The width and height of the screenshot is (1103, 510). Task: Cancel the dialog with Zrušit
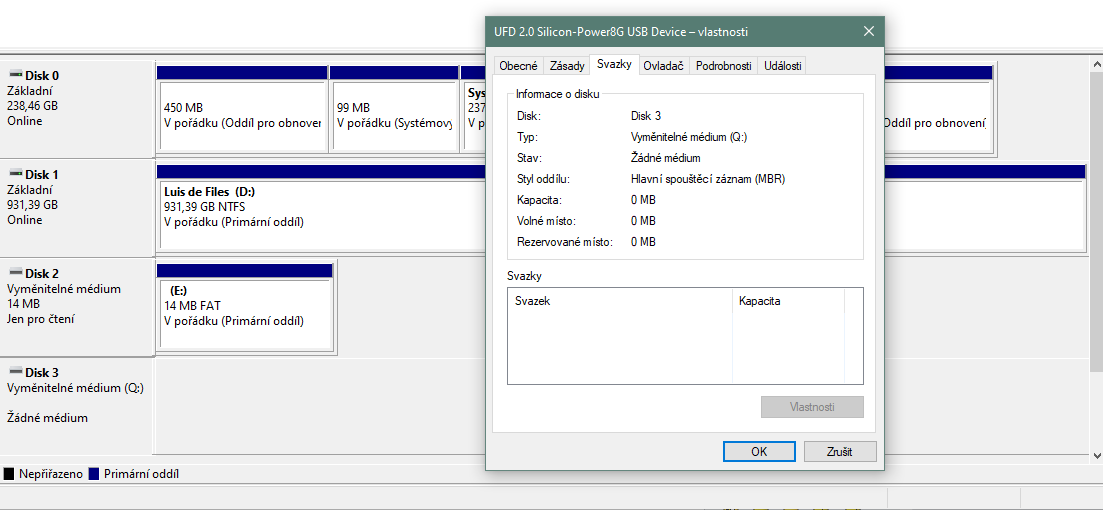coord(840,451)
